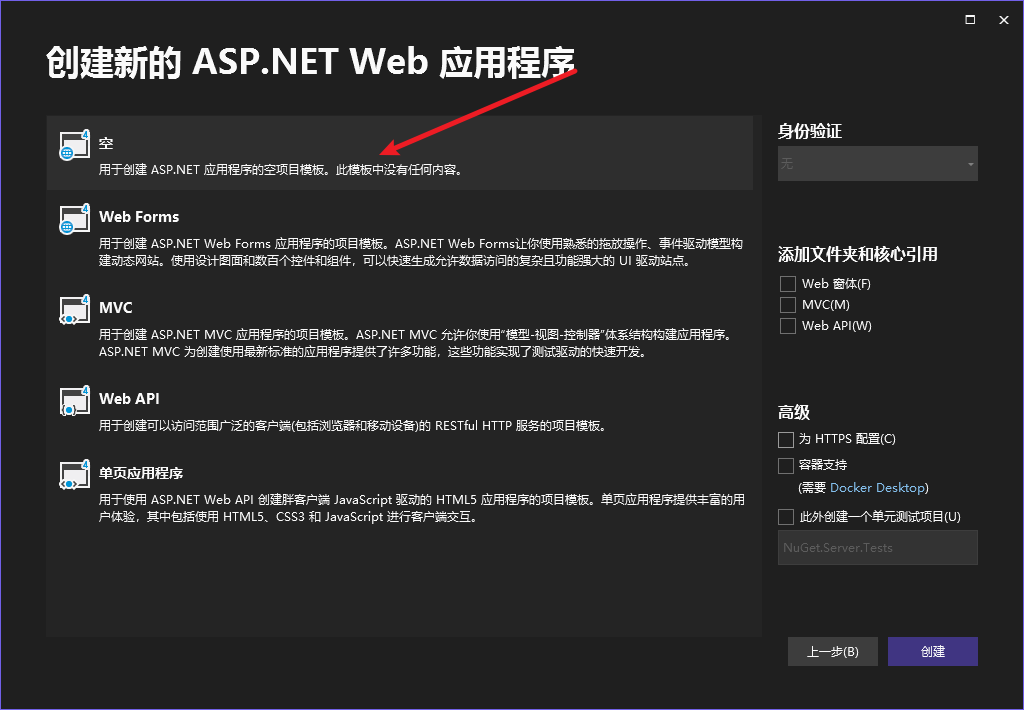Click the NuGet.Server.Tests name field
Image resolution: width=1024 pixels, height=710 pixels.
pos(878,547)
